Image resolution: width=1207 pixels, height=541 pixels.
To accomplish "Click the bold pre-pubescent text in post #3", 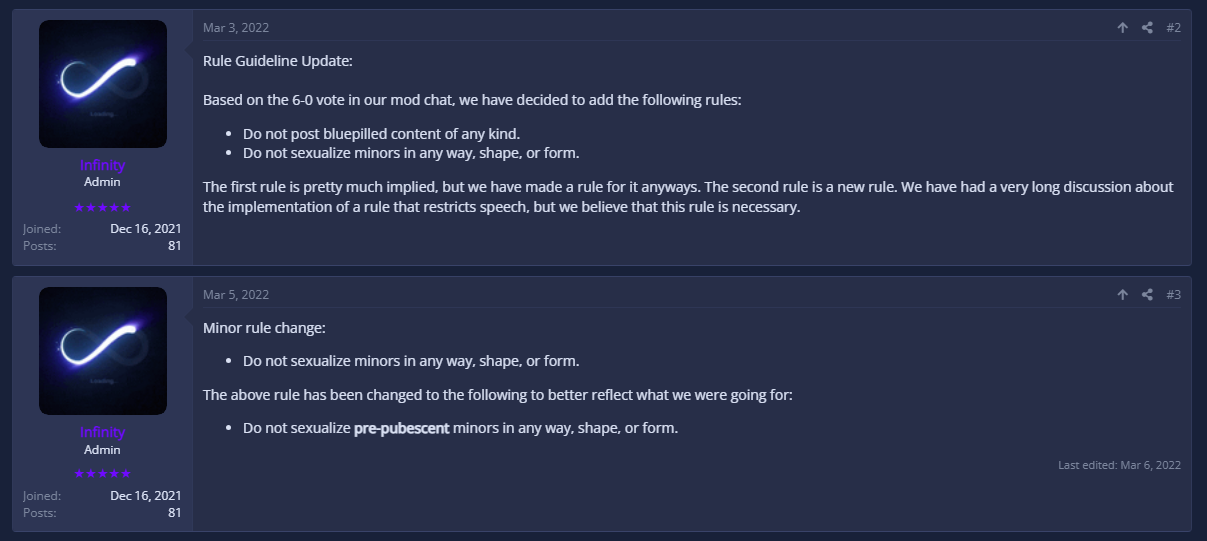I will pyautogui.click(x=402, y=428).
